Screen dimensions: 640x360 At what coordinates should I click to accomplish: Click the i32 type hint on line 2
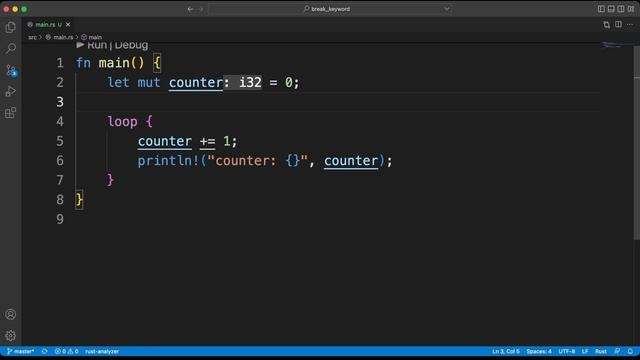(250, 82)
